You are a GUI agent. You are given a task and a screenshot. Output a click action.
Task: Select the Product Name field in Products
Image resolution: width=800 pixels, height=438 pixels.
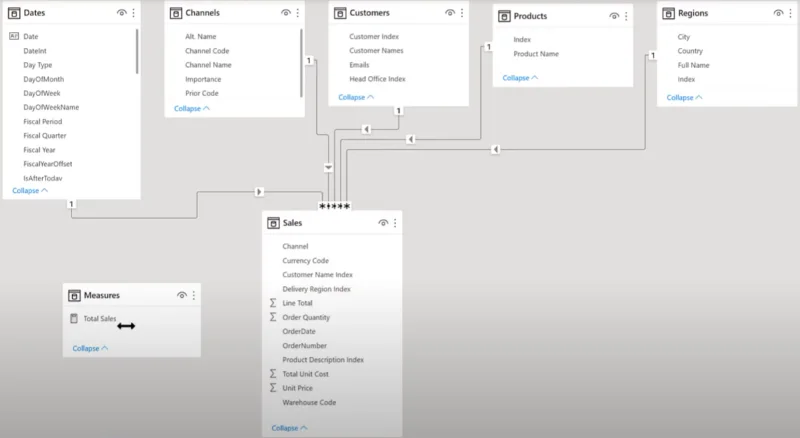pos(536,54)
